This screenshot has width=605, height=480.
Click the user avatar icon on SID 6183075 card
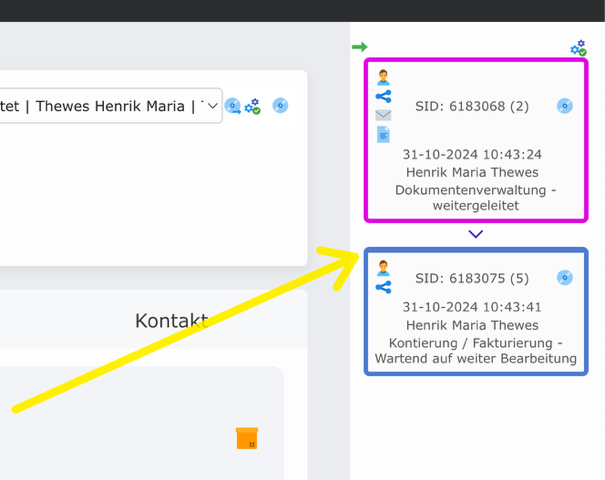[x=383, y=268]
